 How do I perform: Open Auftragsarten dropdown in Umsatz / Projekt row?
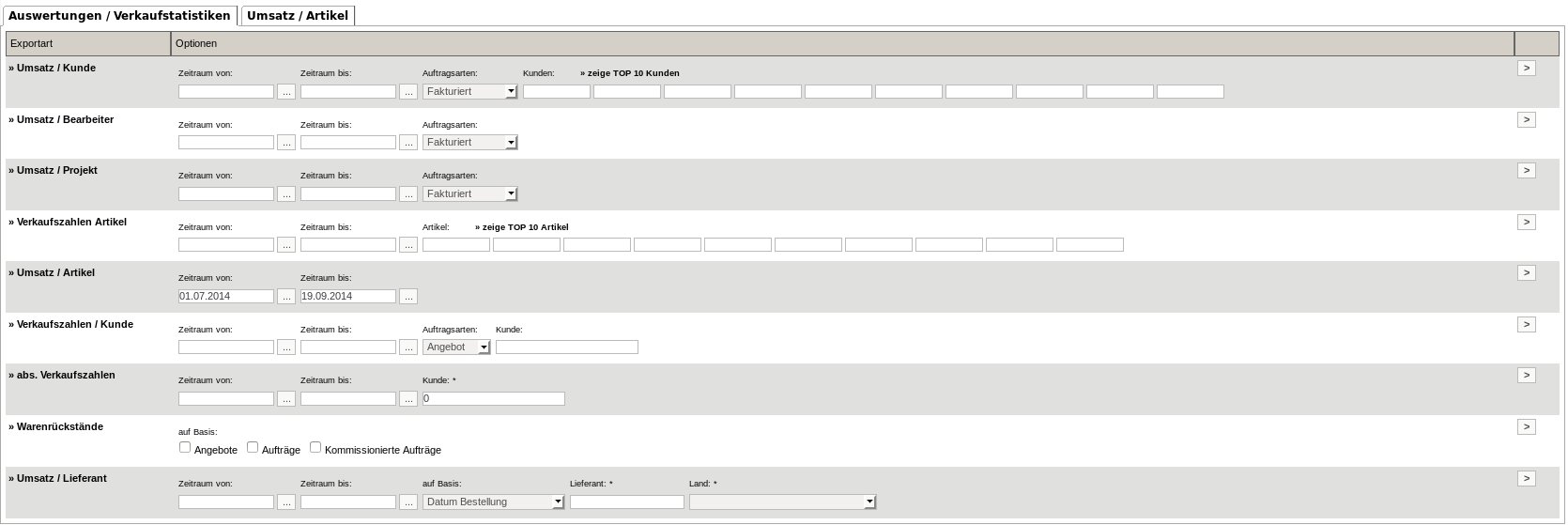470,193
